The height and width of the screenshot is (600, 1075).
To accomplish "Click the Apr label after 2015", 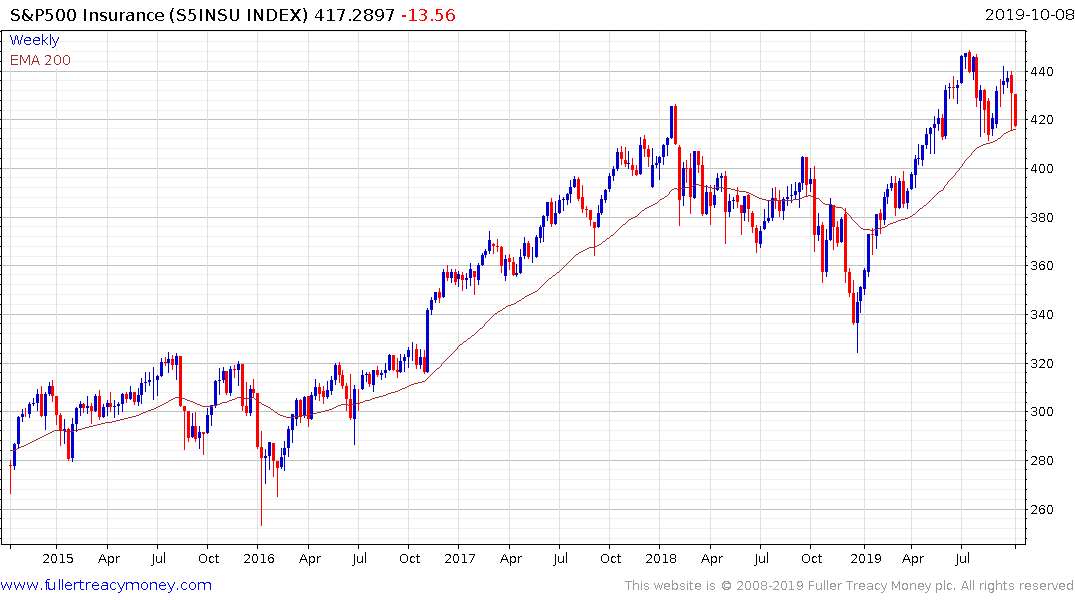I will (x=109, y=559).
